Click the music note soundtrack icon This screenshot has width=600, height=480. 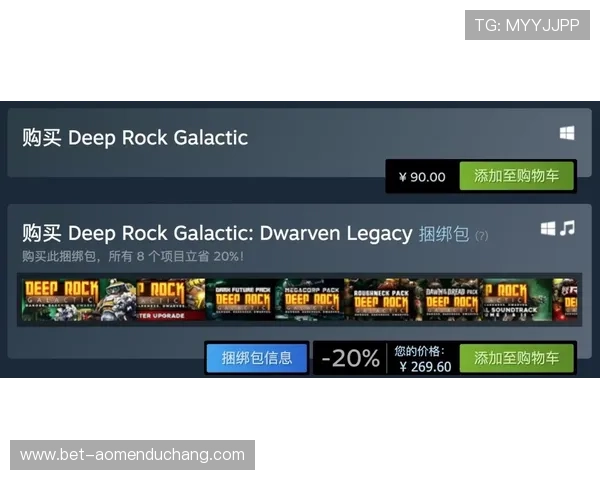[567, 228]
